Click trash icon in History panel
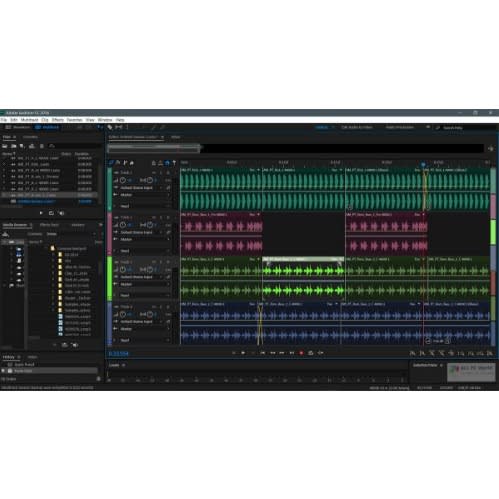The height and width of the screenshot is (499, 499). tap(99, 379)
